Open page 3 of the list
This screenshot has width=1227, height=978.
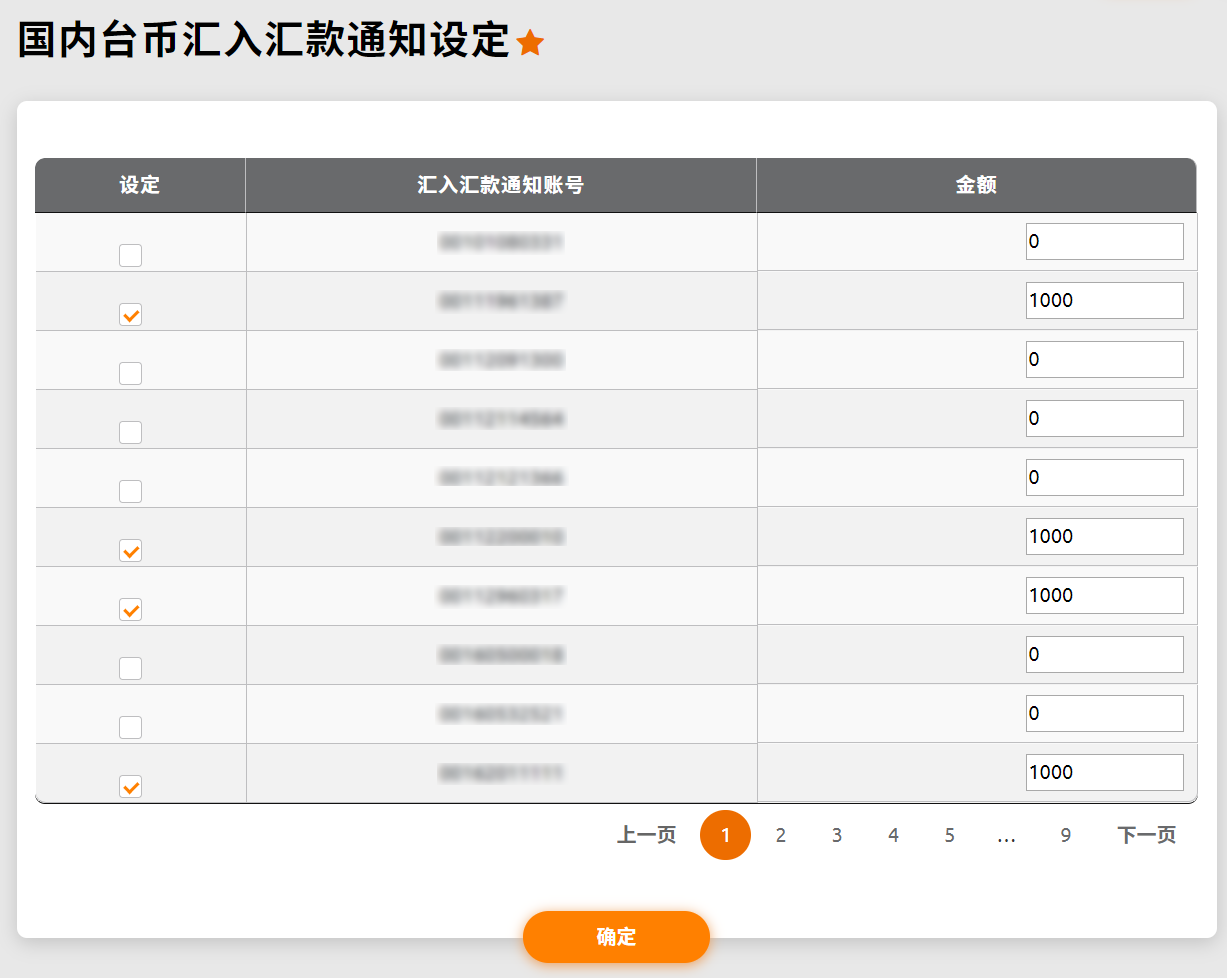point(837,835)
